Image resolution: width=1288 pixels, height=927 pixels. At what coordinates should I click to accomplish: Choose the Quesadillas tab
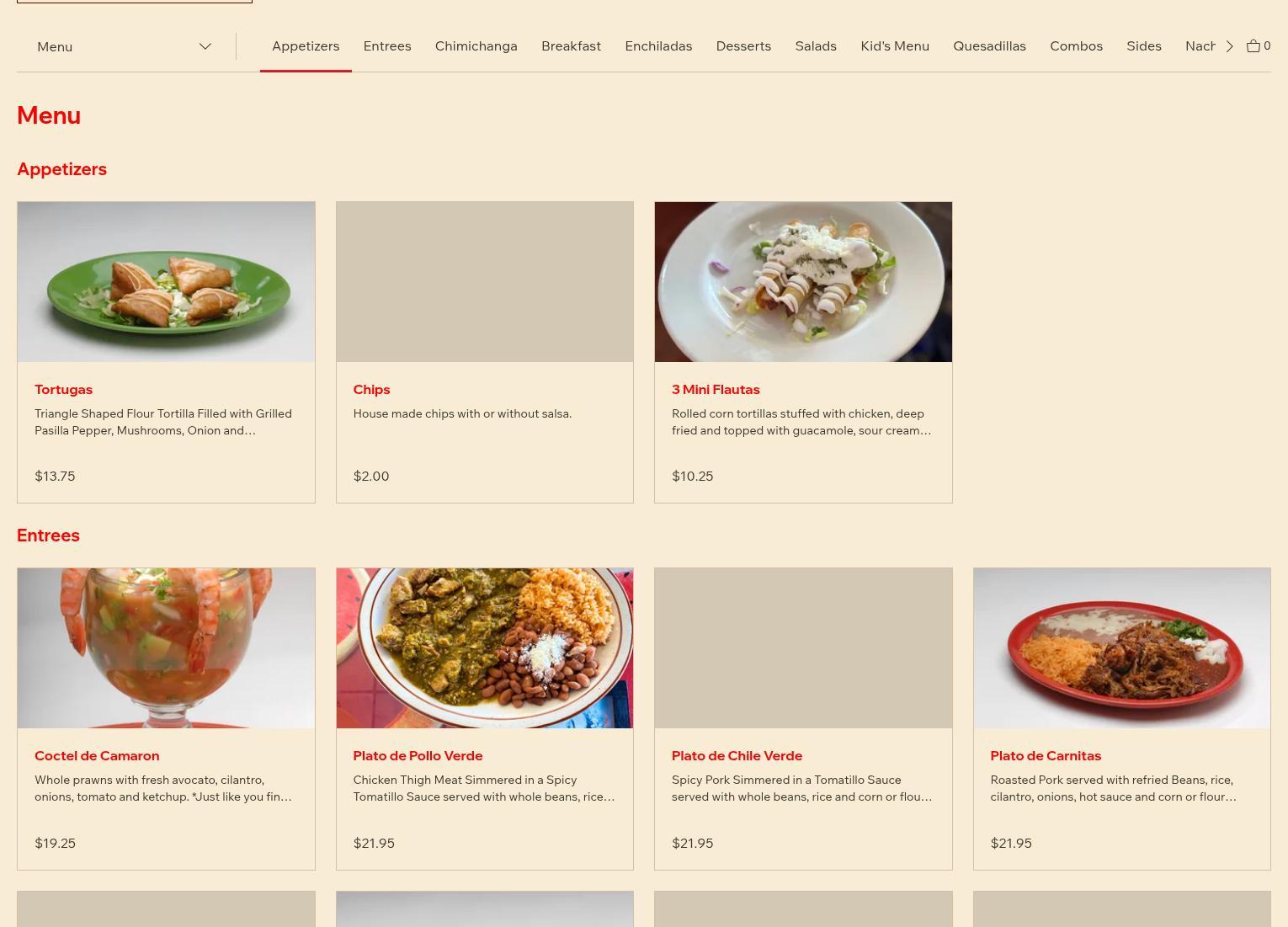pyautogui.click(x=989, y=46)
